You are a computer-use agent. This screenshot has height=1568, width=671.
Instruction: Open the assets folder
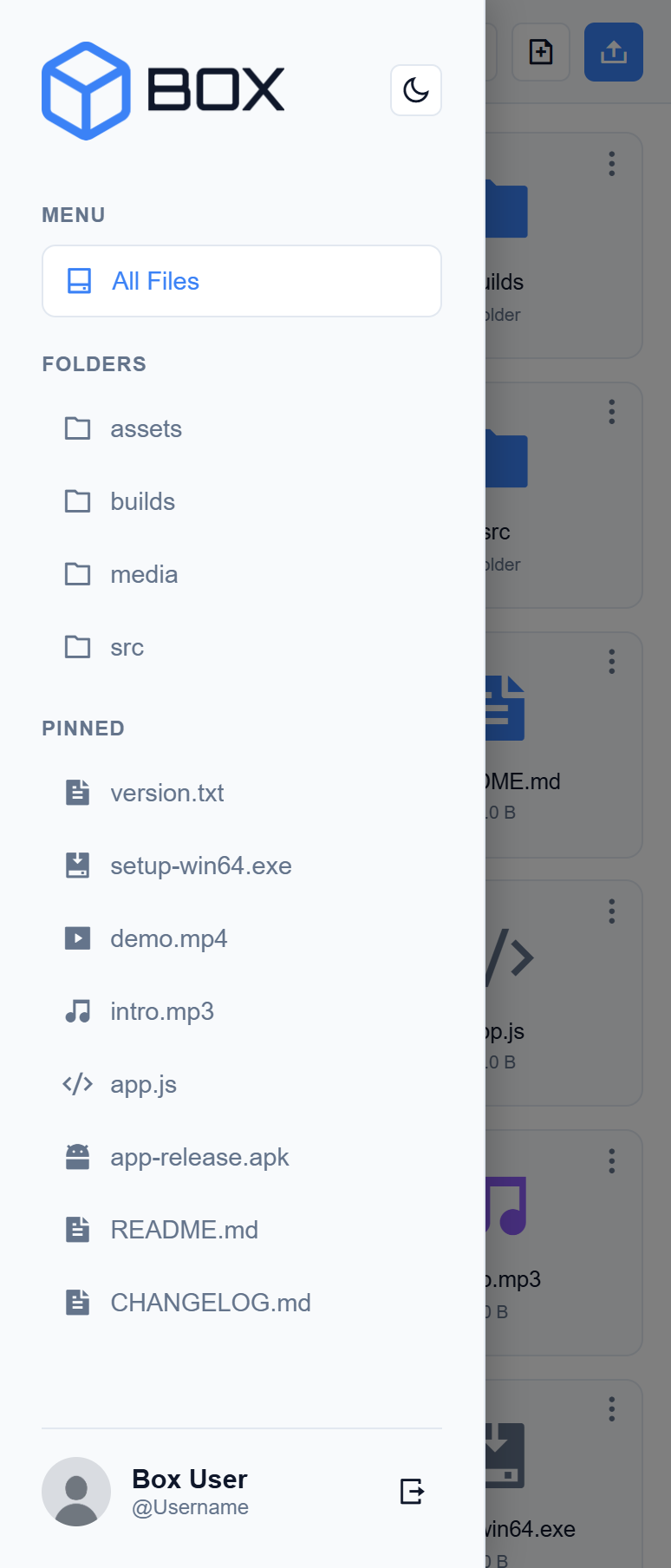(x=146, y=428)
